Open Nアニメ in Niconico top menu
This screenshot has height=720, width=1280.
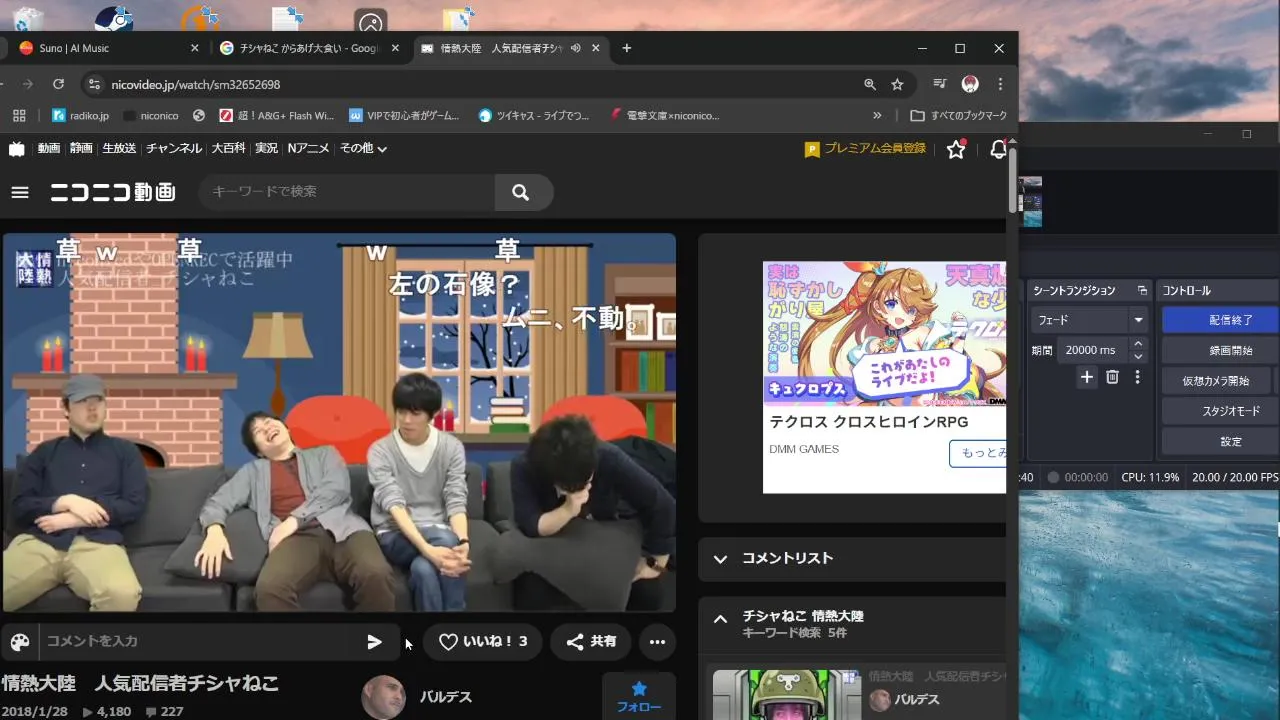308,148
